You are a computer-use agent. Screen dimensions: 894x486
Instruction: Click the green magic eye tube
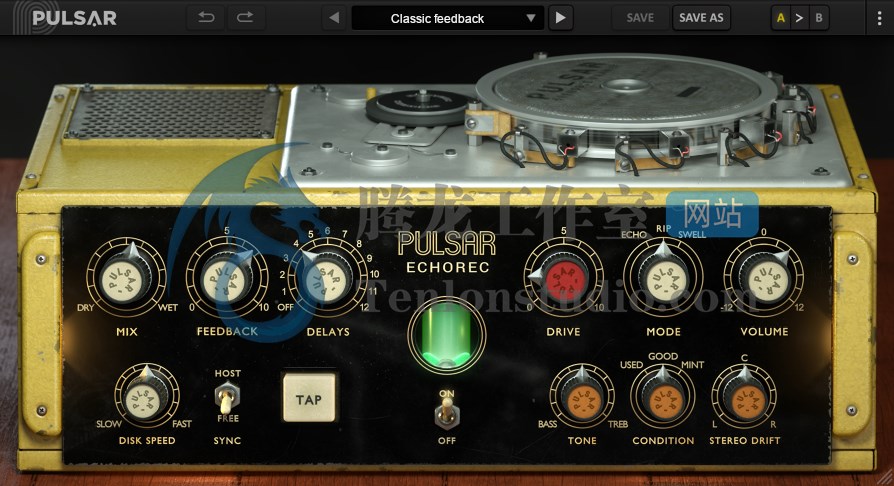tap(447, 335)
